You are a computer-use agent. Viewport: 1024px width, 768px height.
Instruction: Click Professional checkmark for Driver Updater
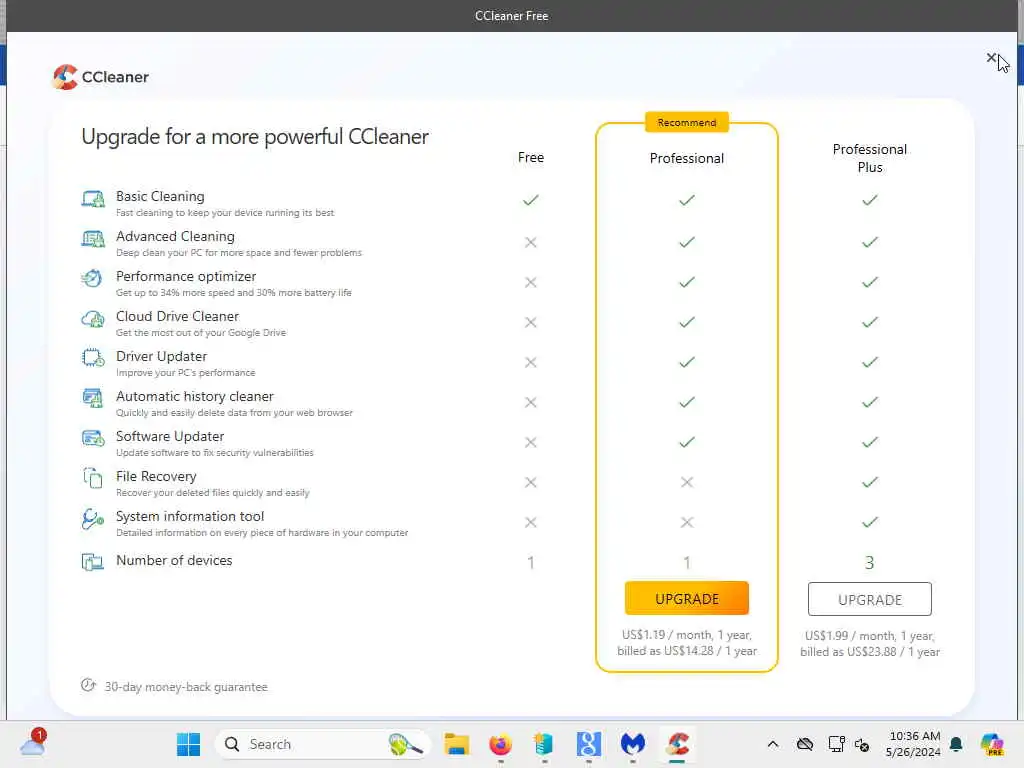click(686, 362)
